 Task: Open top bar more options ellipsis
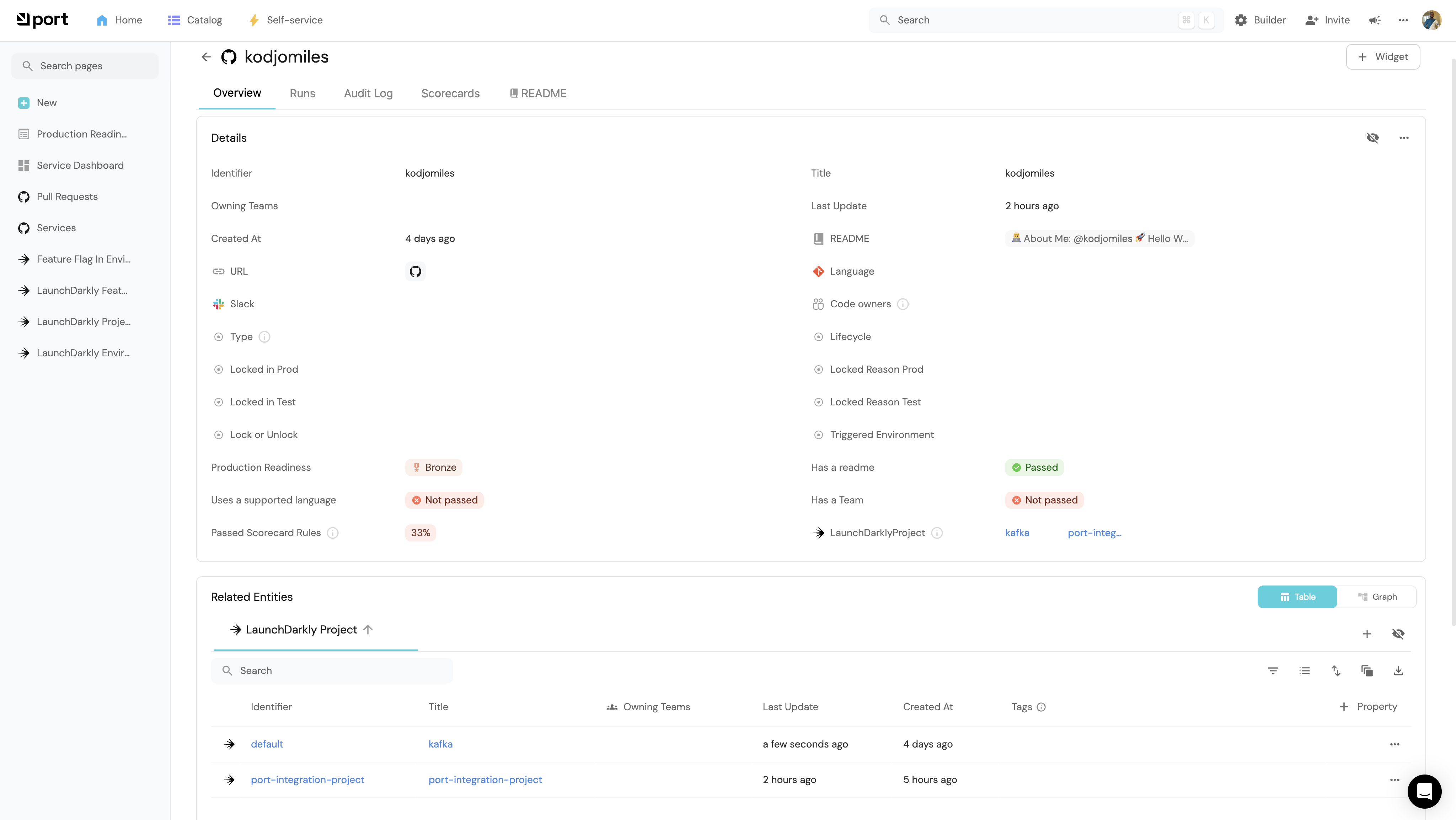point(1403,20)
